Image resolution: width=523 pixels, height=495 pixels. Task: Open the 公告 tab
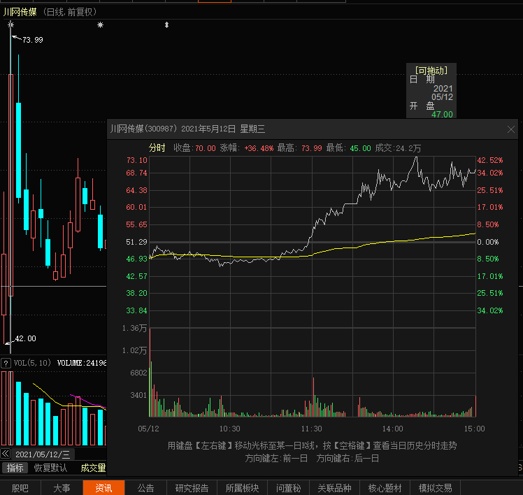(146, 488)
